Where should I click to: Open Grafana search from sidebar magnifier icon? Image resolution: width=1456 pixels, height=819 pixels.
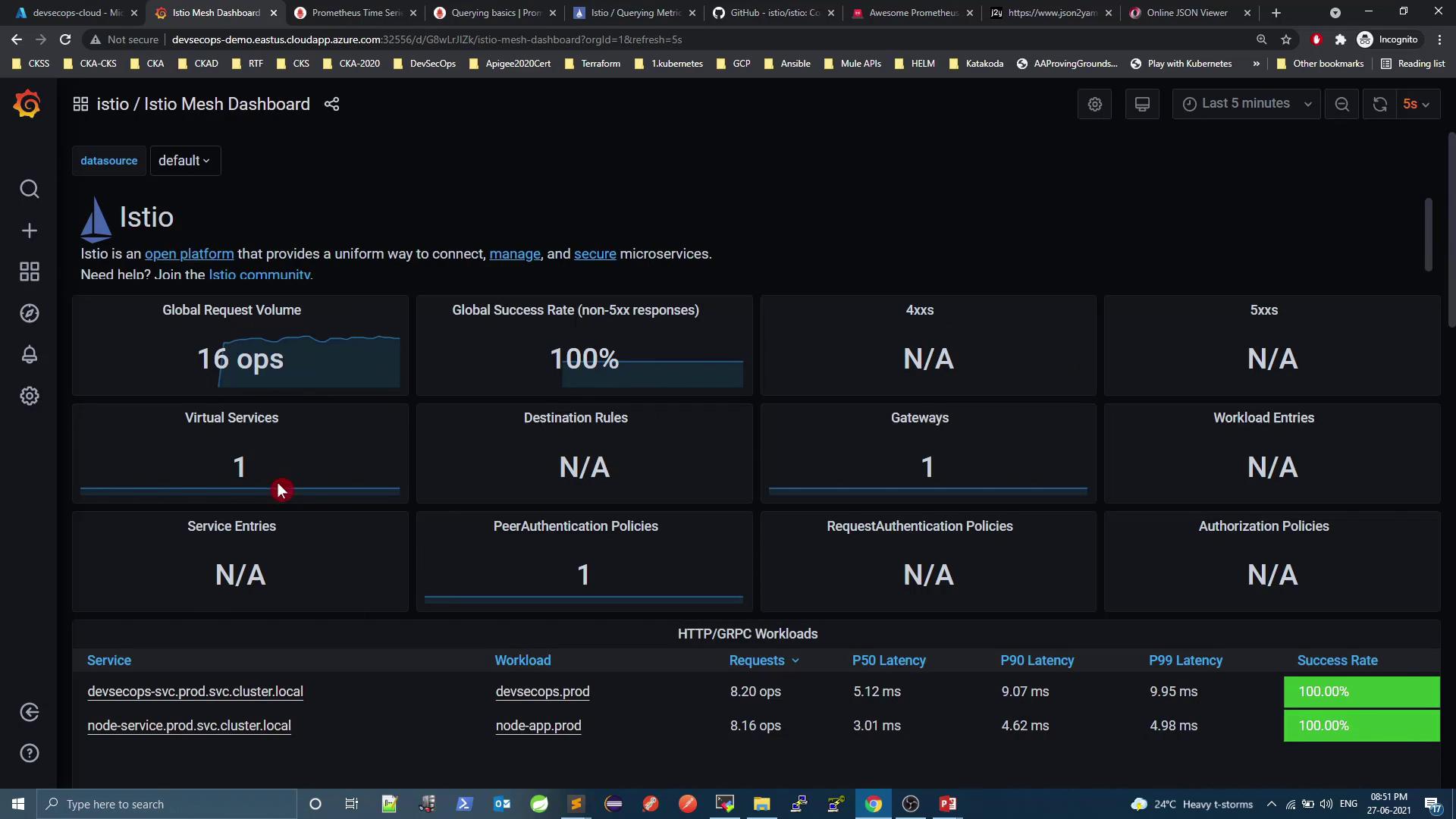click(x=29, y=189)
